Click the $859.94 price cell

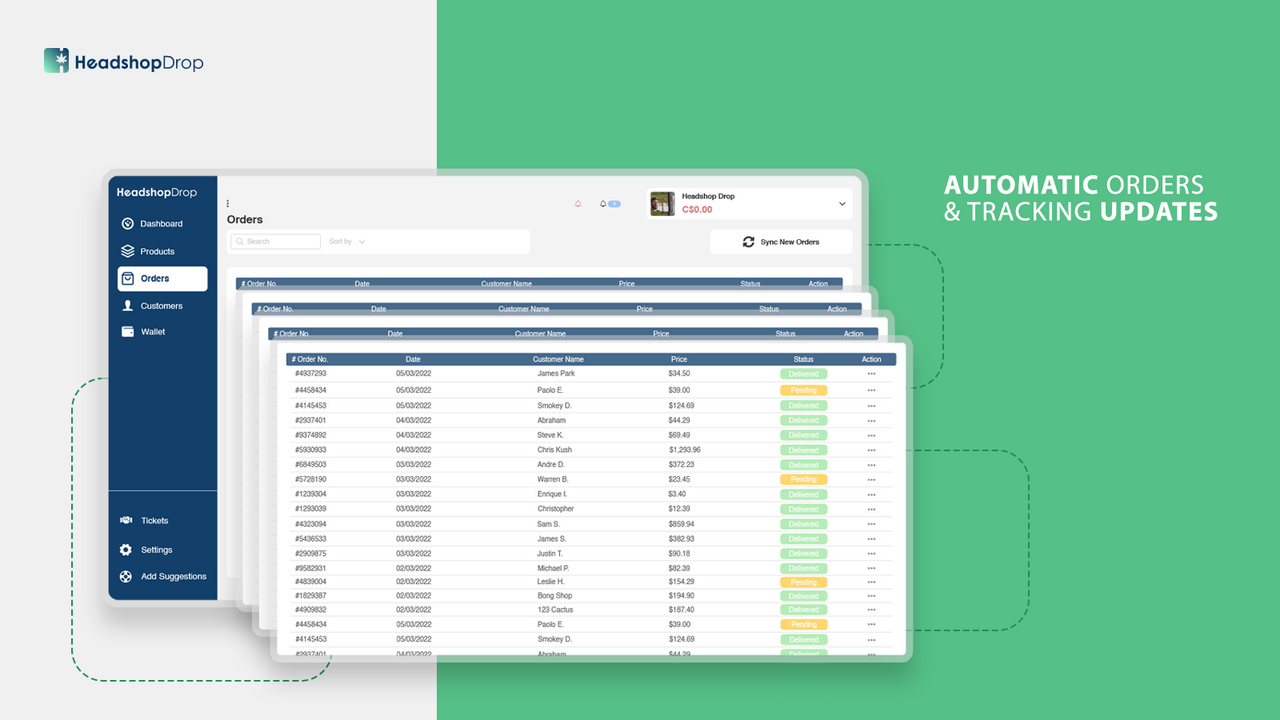(681, 524)
